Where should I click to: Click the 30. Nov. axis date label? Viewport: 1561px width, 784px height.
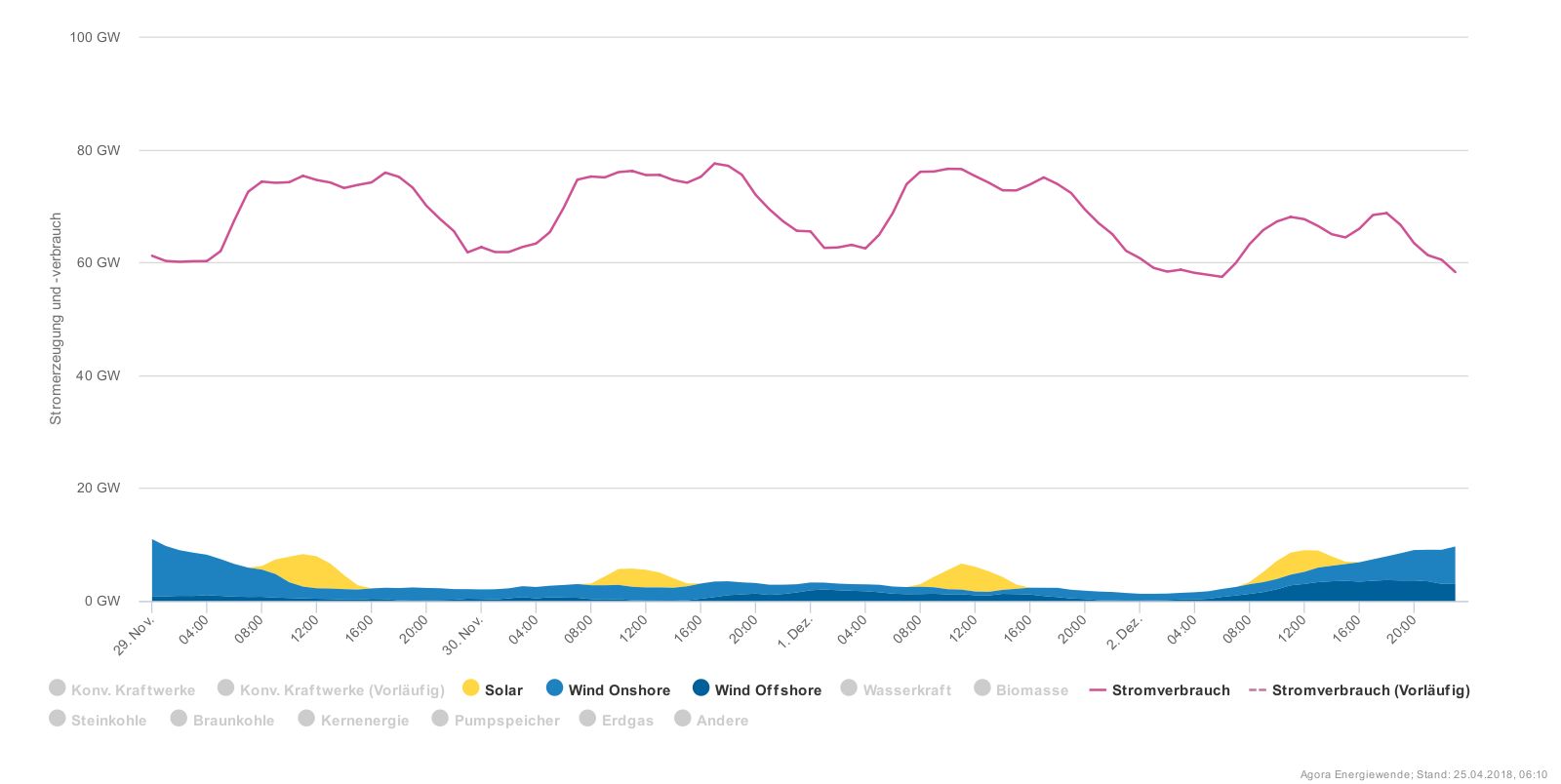(462, 635)
